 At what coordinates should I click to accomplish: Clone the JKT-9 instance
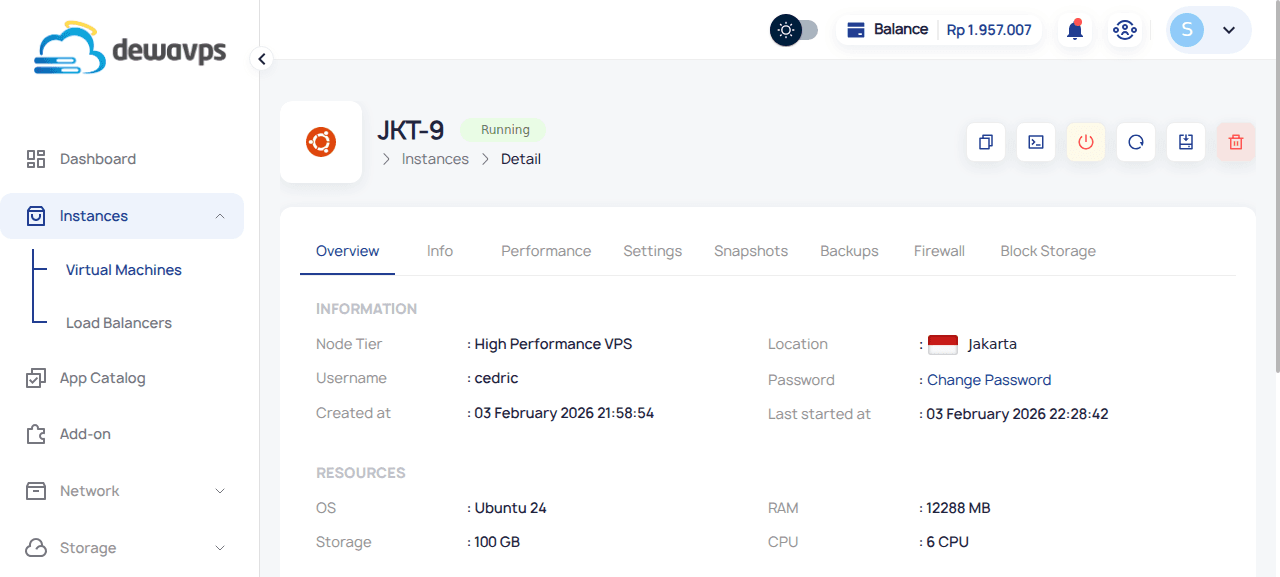(985, 142)
